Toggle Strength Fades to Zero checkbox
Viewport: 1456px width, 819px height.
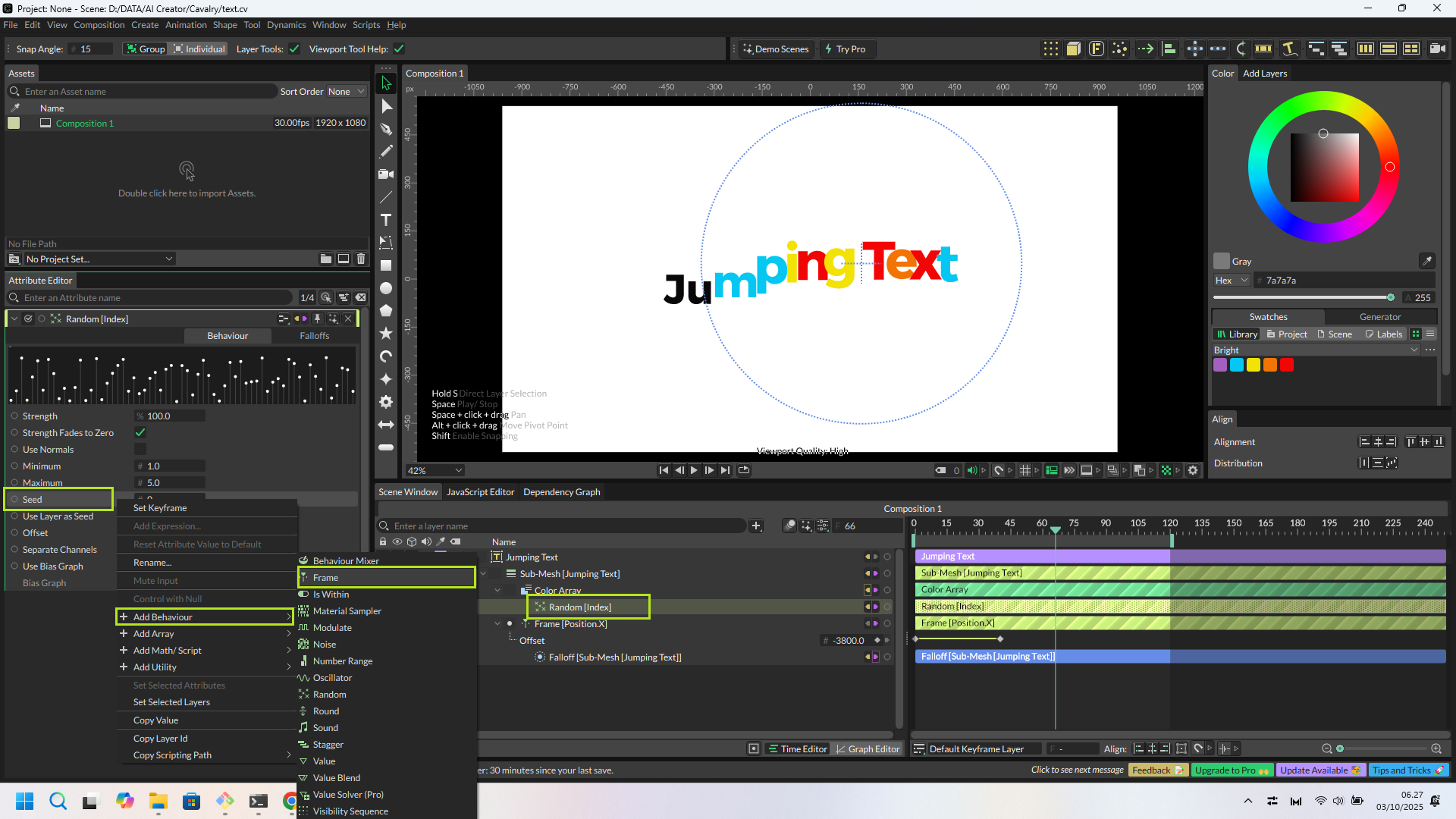pyautogui.click(x=140, y=433)
